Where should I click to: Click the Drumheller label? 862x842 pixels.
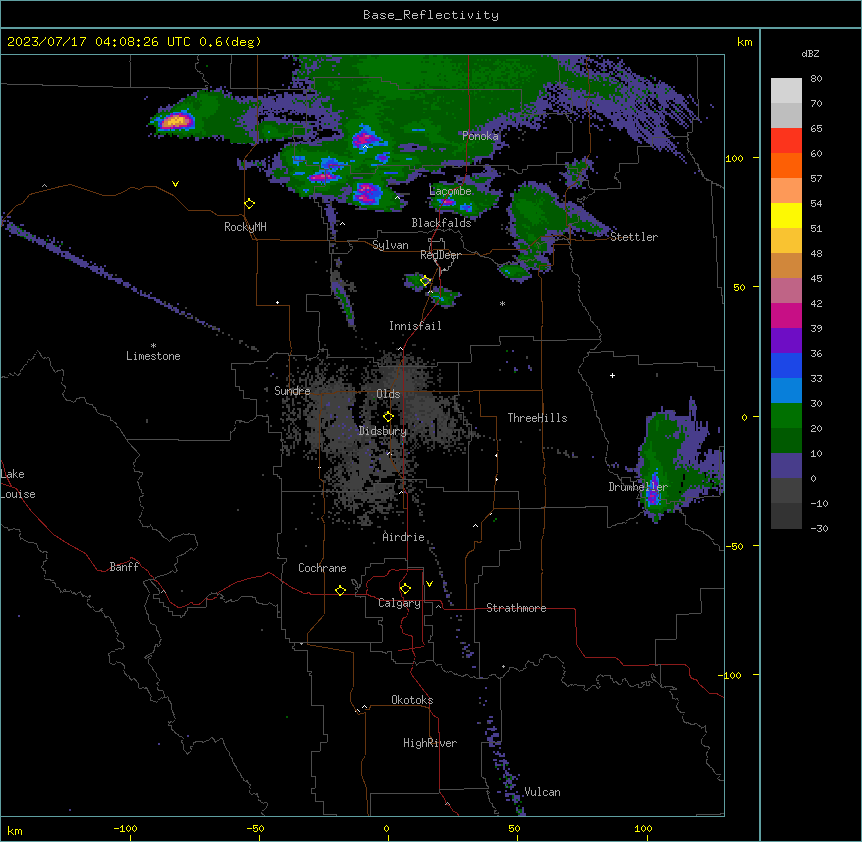coord(638,487)
